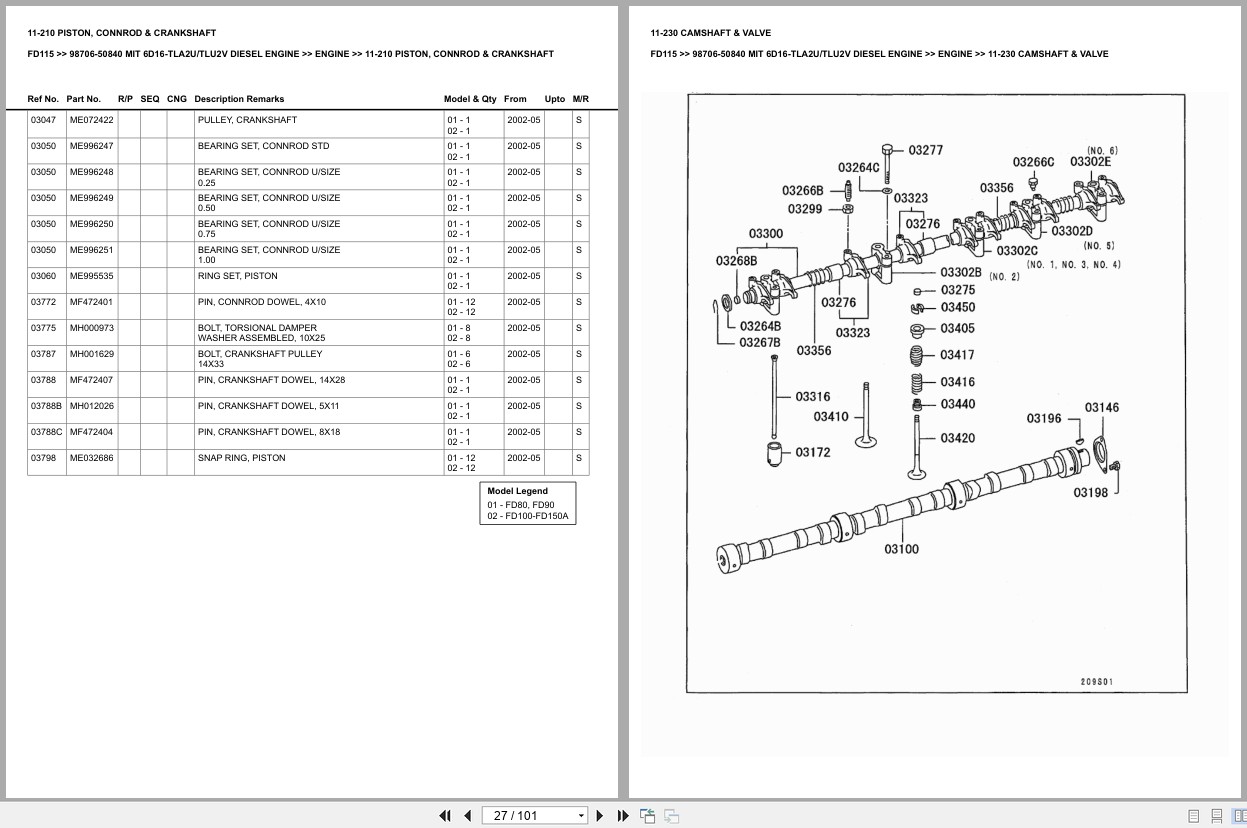The width and height of the screenshot is (1247, 828).
Task: Click part number ME996251
Action: click(x=92, y=250)
